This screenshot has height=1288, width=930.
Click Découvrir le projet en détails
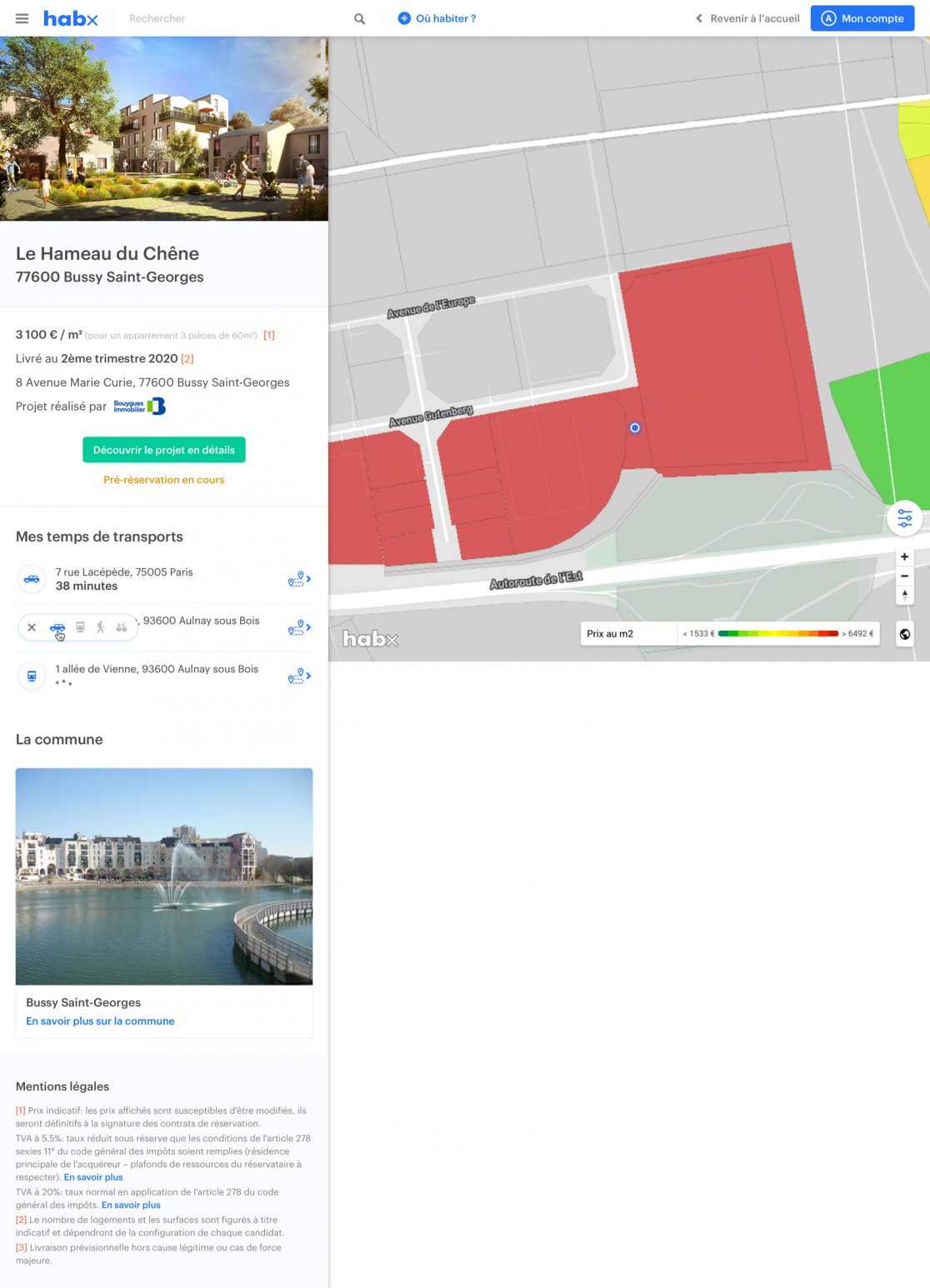[164, 450]
